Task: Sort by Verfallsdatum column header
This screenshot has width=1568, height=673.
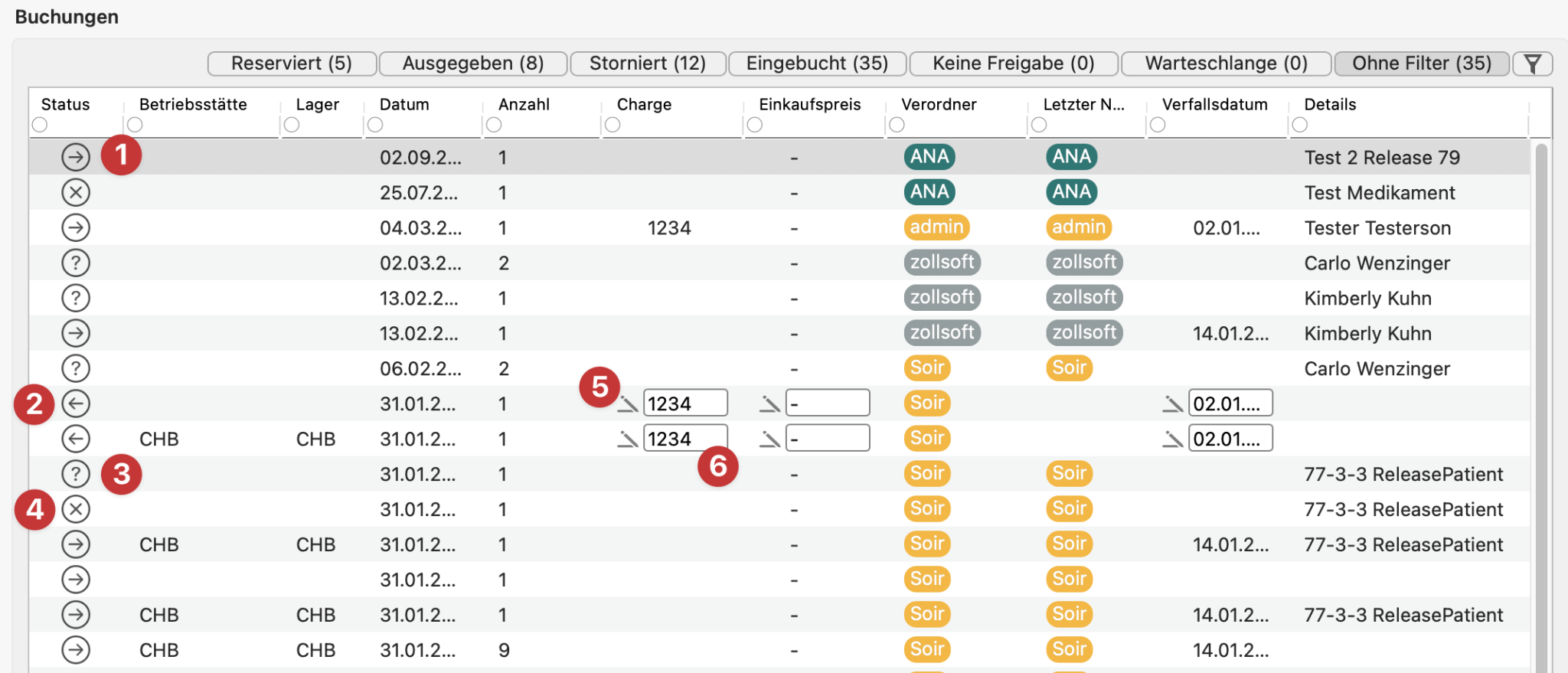Action: [x=1214, y=105]
